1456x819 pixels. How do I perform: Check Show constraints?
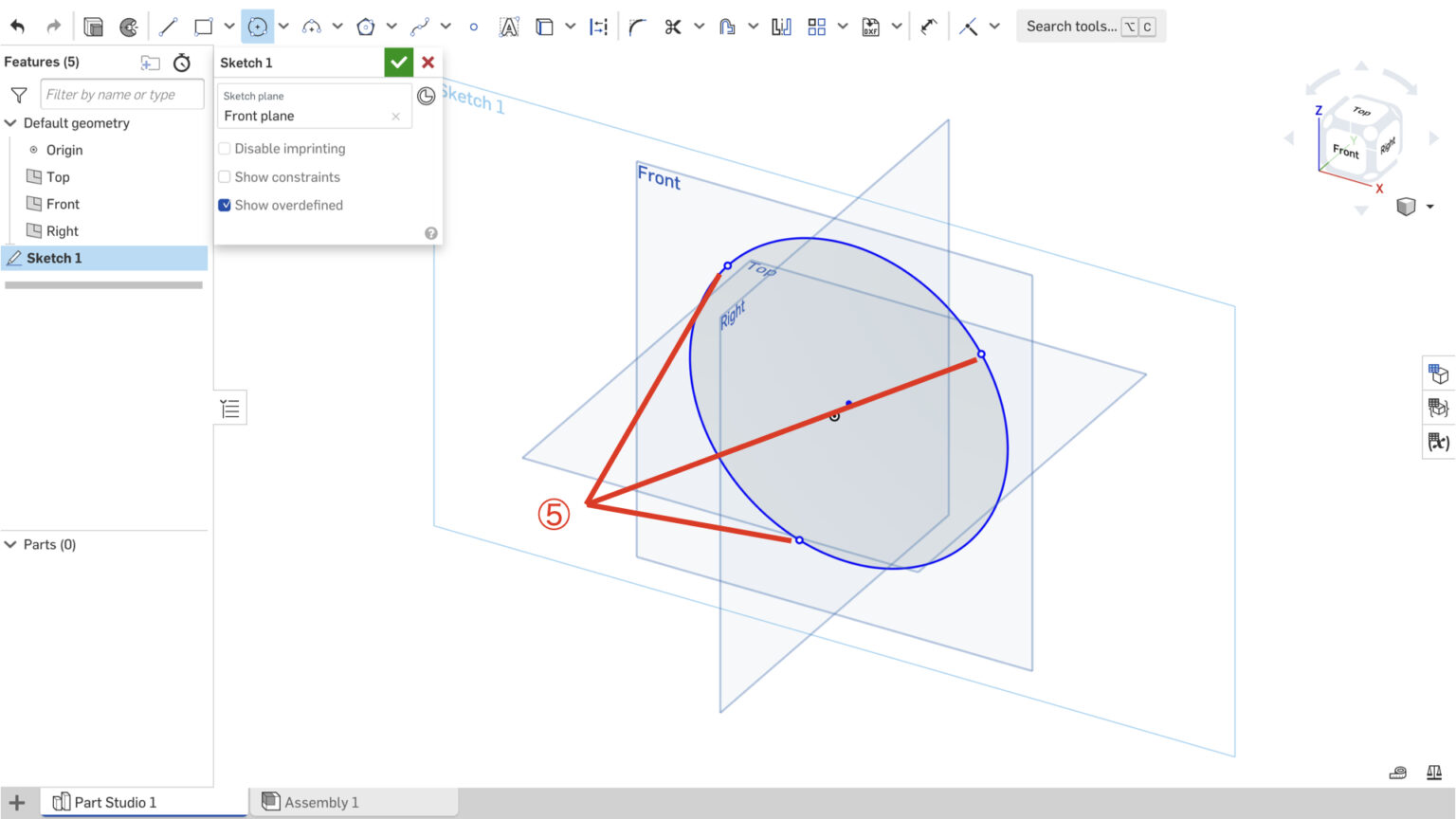pyautogui.click(x=224, y=176)
